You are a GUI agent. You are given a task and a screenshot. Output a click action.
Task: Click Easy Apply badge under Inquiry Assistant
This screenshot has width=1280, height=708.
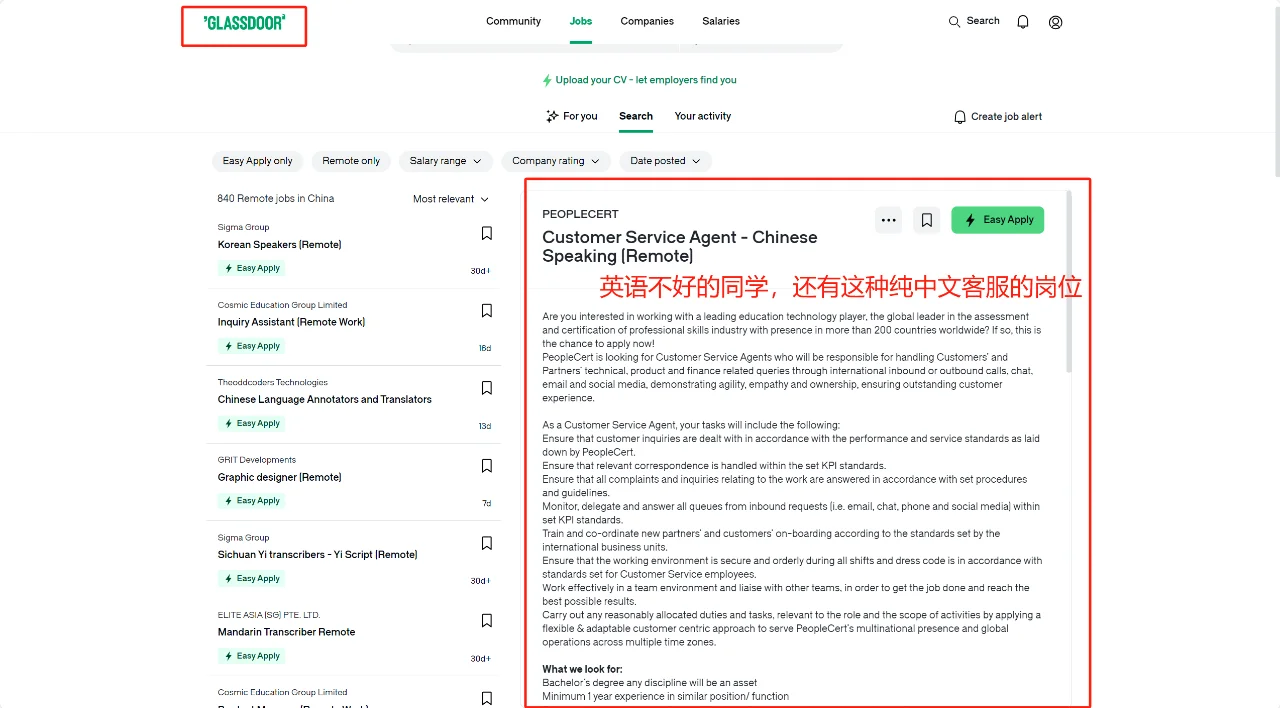tap(252, 346)
